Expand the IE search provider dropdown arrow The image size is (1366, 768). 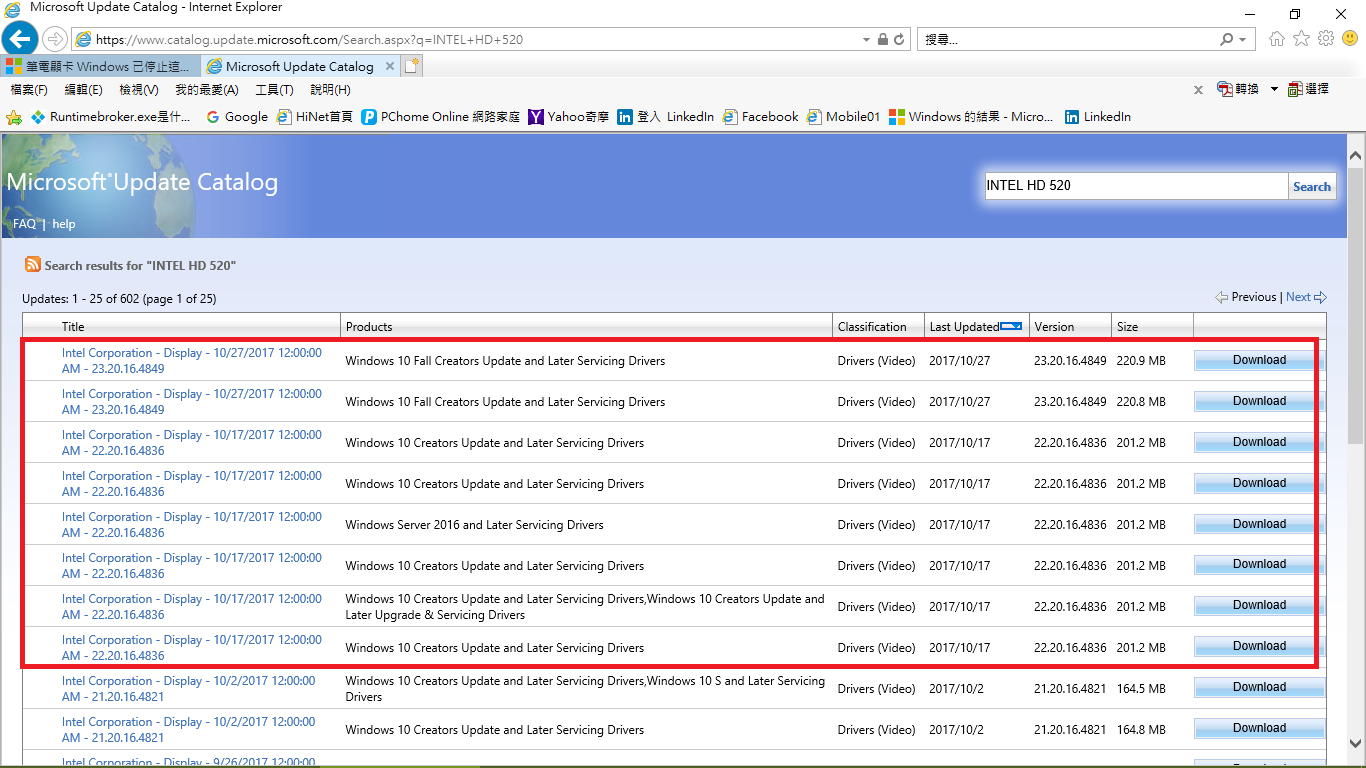tap(1243, 40)
